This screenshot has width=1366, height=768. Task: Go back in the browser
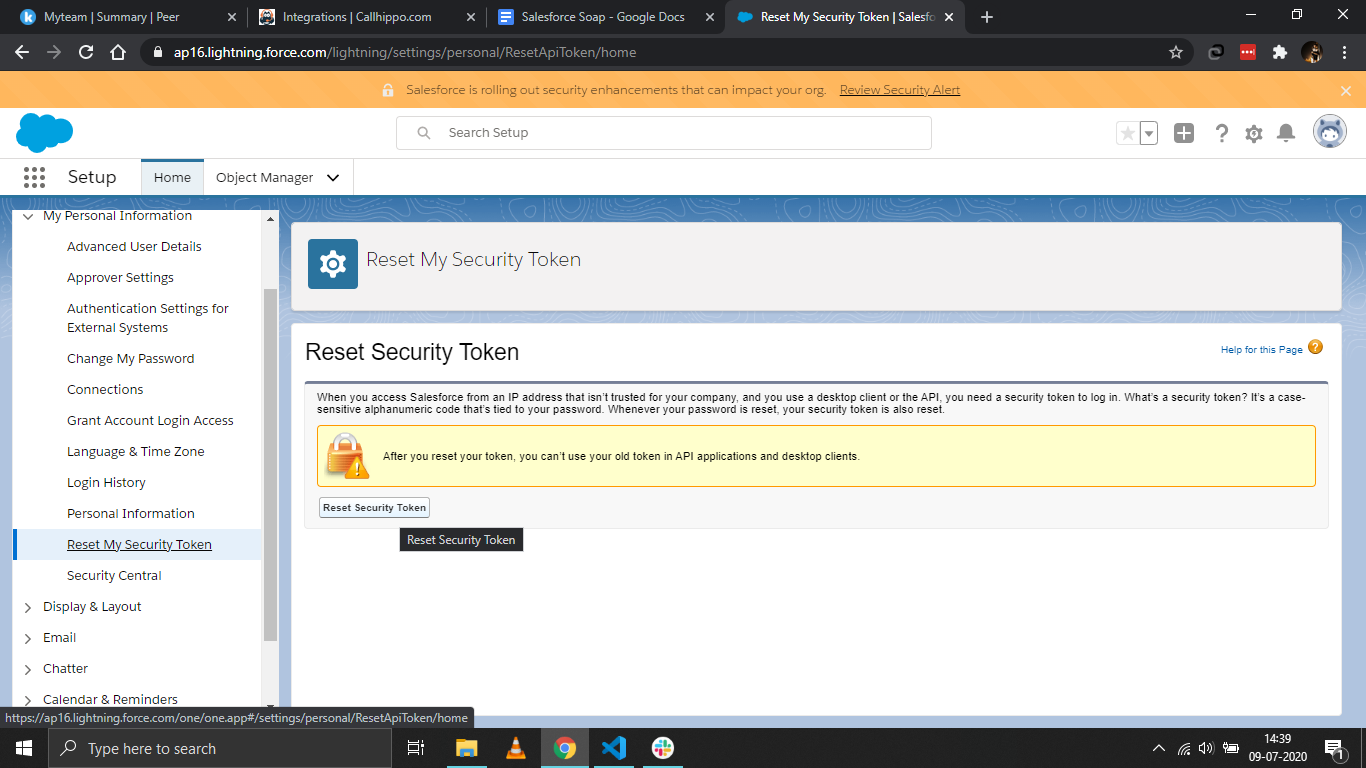point(22,52)
